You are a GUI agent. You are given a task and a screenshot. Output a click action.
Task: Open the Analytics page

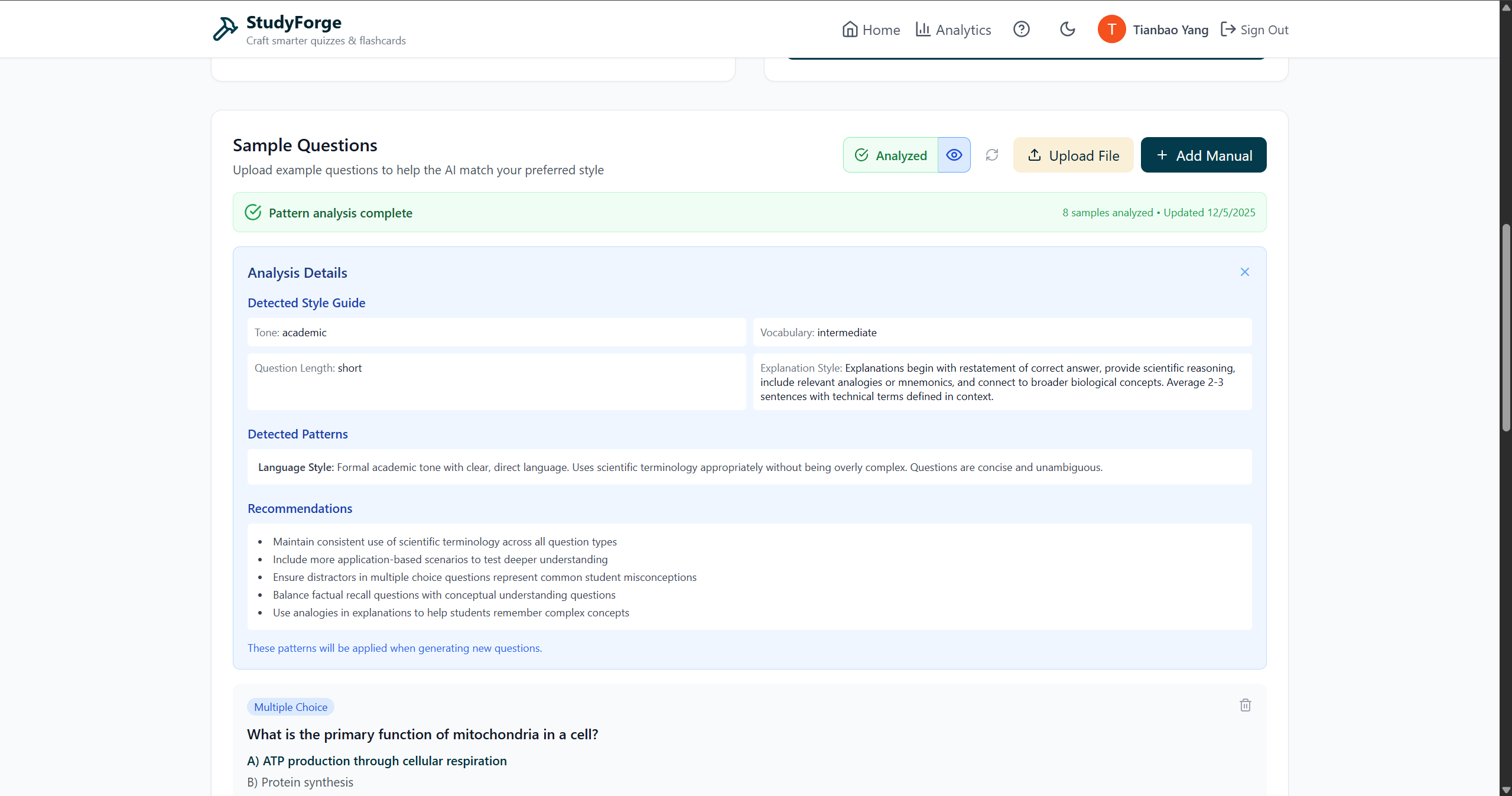tap(953, 30)
